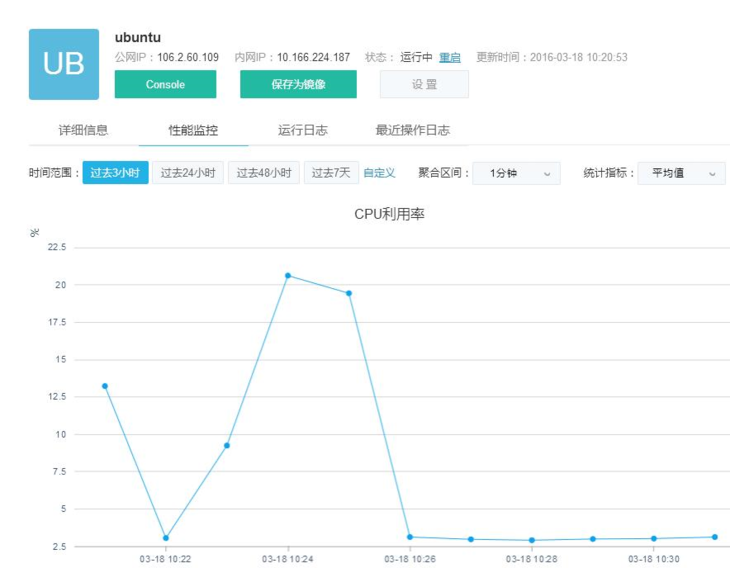Expand the average value statistics dropdown
Viewport: 730px width, 568px height.
tap(681, 173)
